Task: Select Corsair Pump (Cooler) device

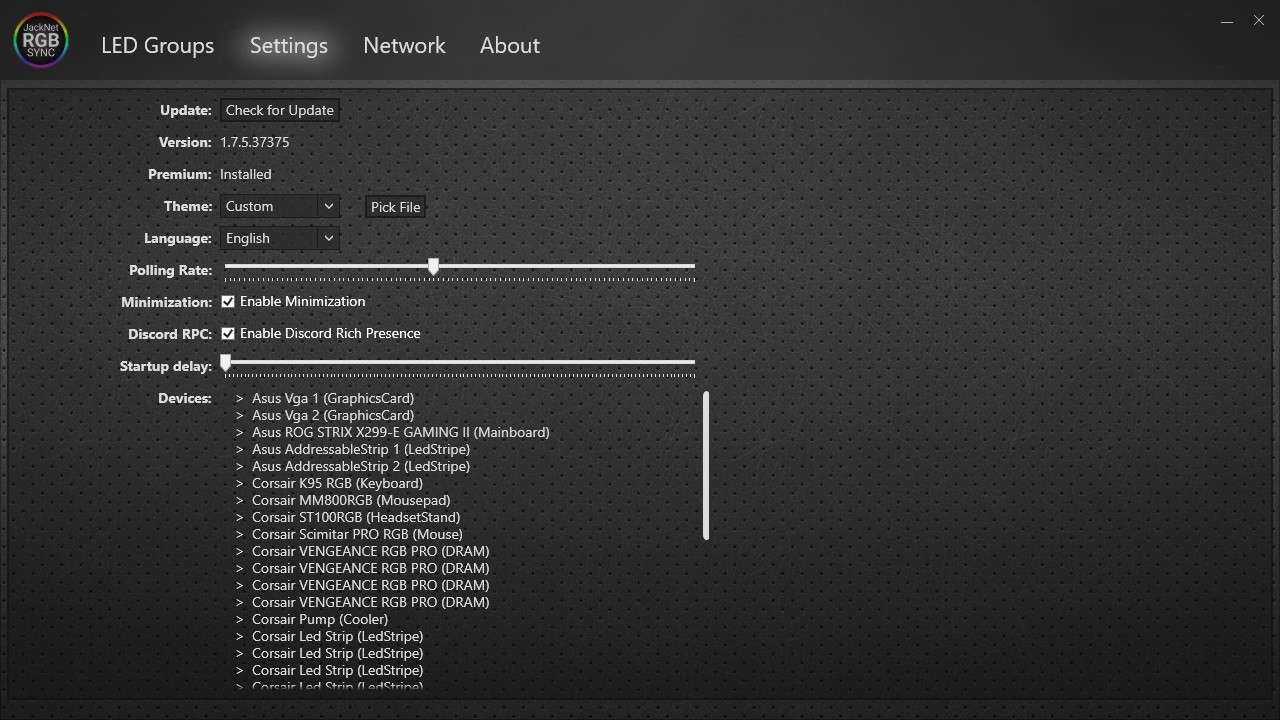Action: pyautogui.click(x=320, y=619)
